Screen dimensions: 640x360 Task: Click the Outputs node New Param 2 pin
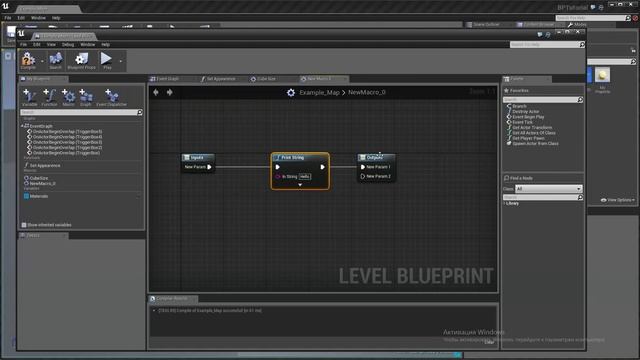(x=362, y=176)
